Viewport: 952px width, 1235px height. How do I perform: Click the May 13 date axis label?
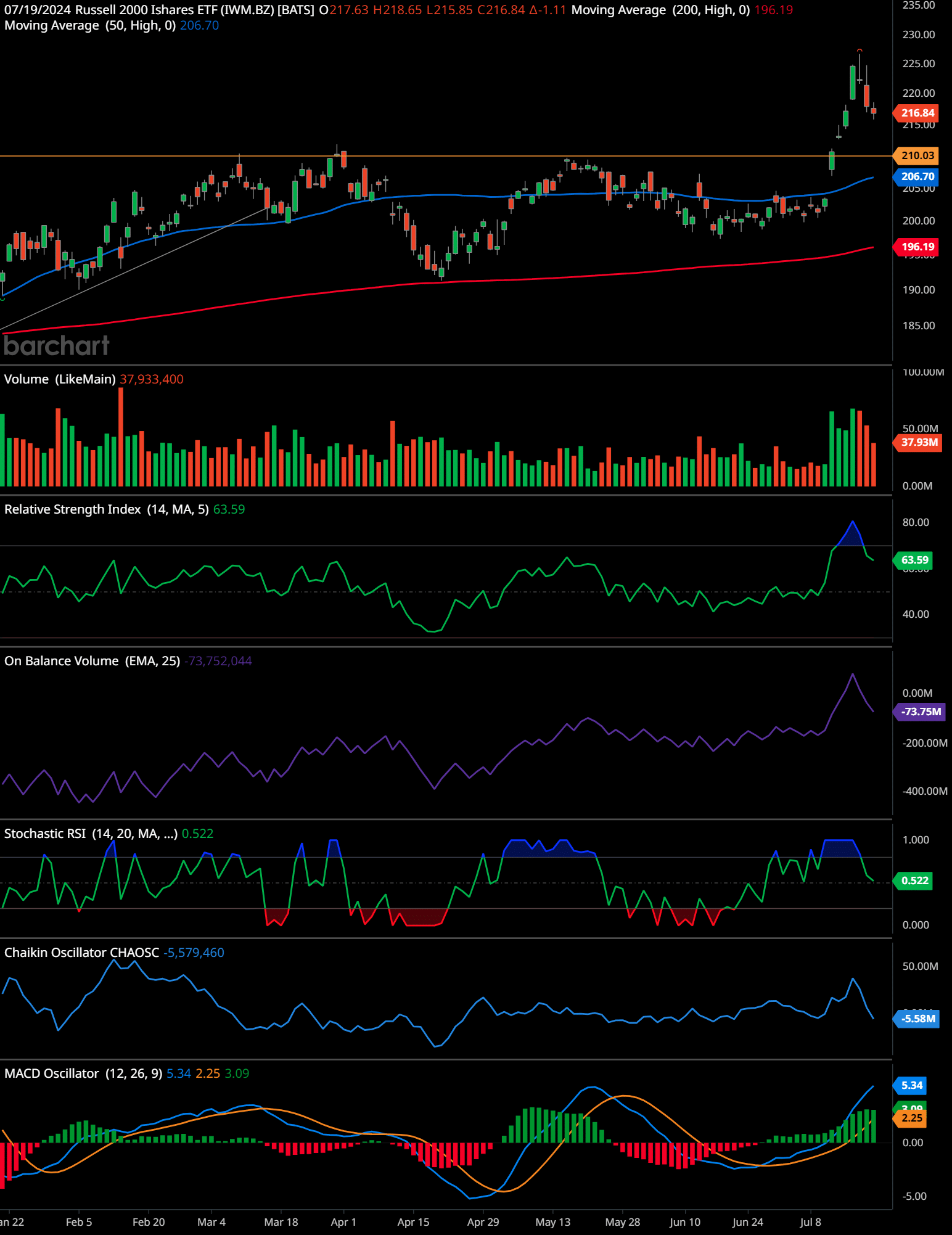pos(552,1222)
